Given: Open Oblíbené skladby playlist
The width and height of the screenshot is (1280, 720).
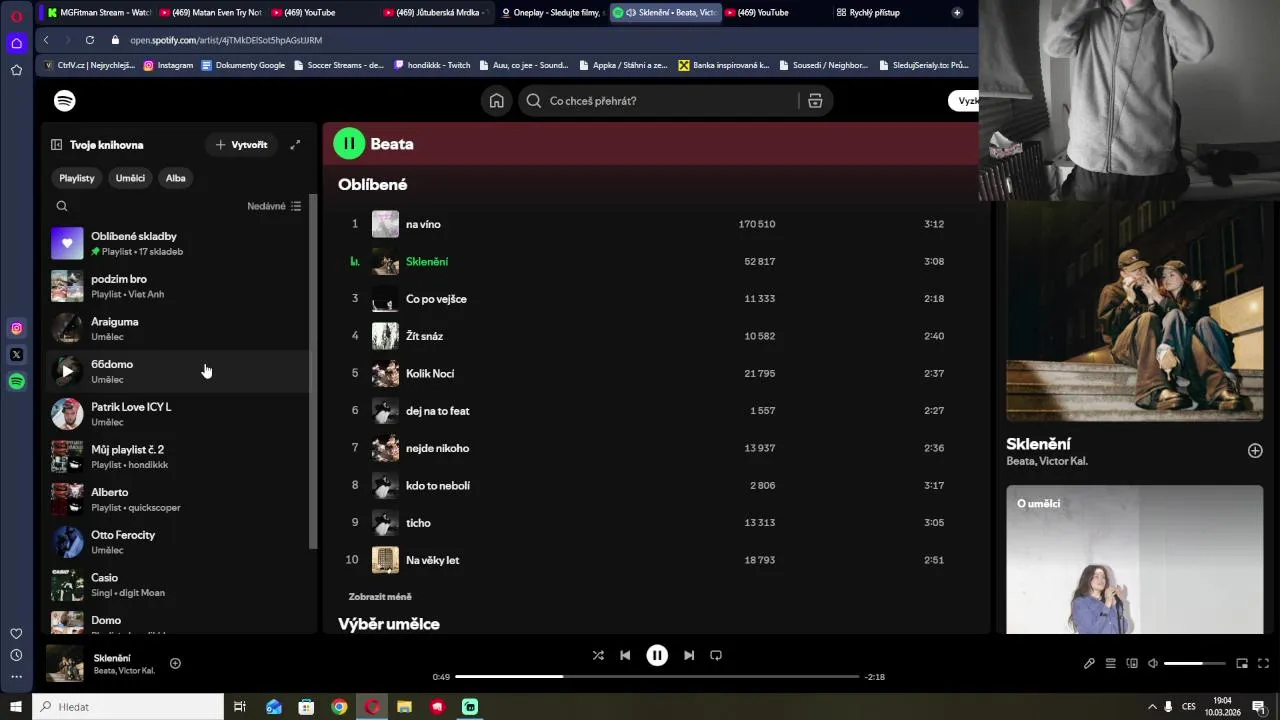Looking at the screenshot, I should coord(178,243).
